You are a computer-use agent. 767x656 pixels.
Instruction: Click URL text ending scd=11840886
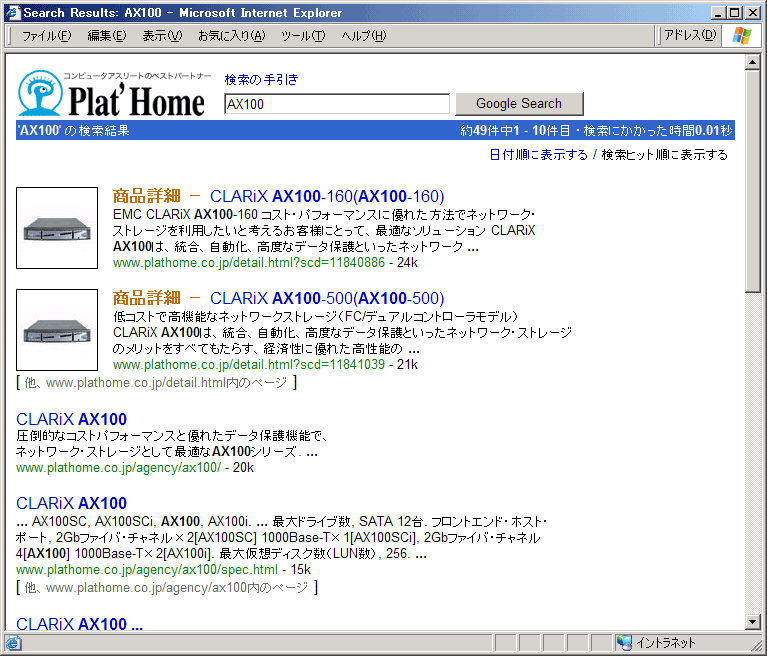click(x=248, y=263)
